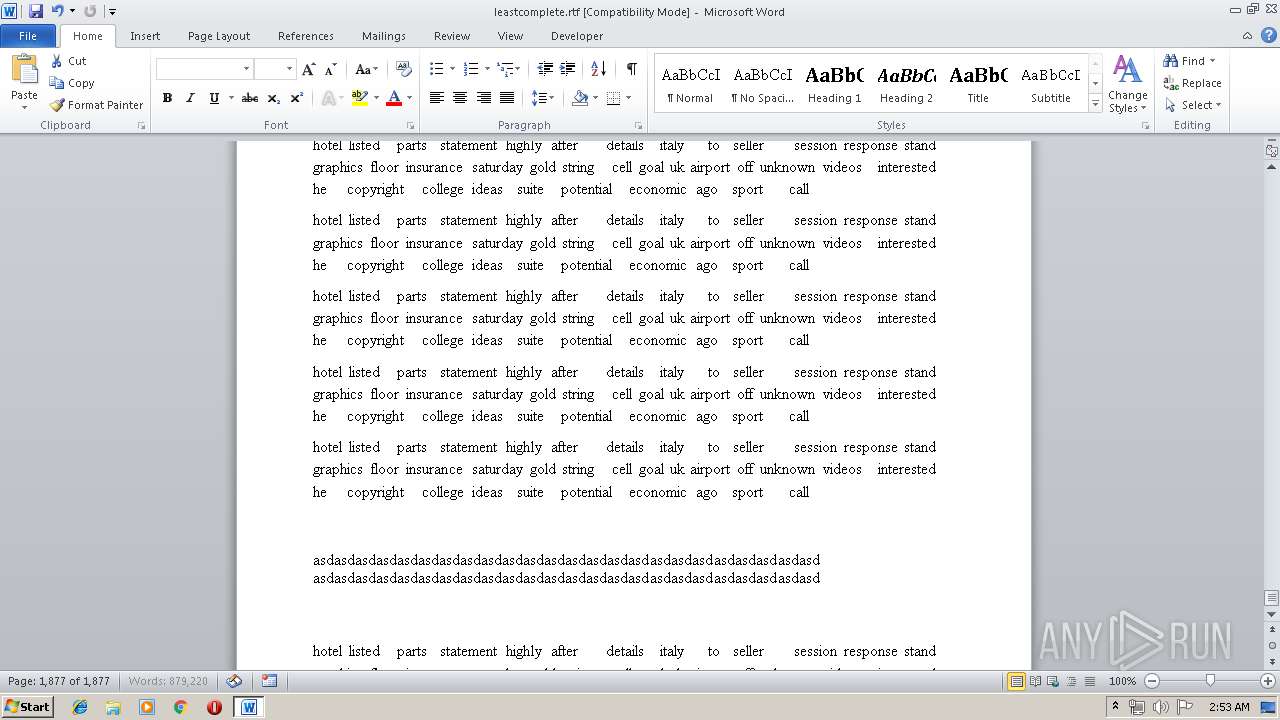Toggle Italic formatting
The width and height of the screenshot is (1280, 720).
pos(190,98)
